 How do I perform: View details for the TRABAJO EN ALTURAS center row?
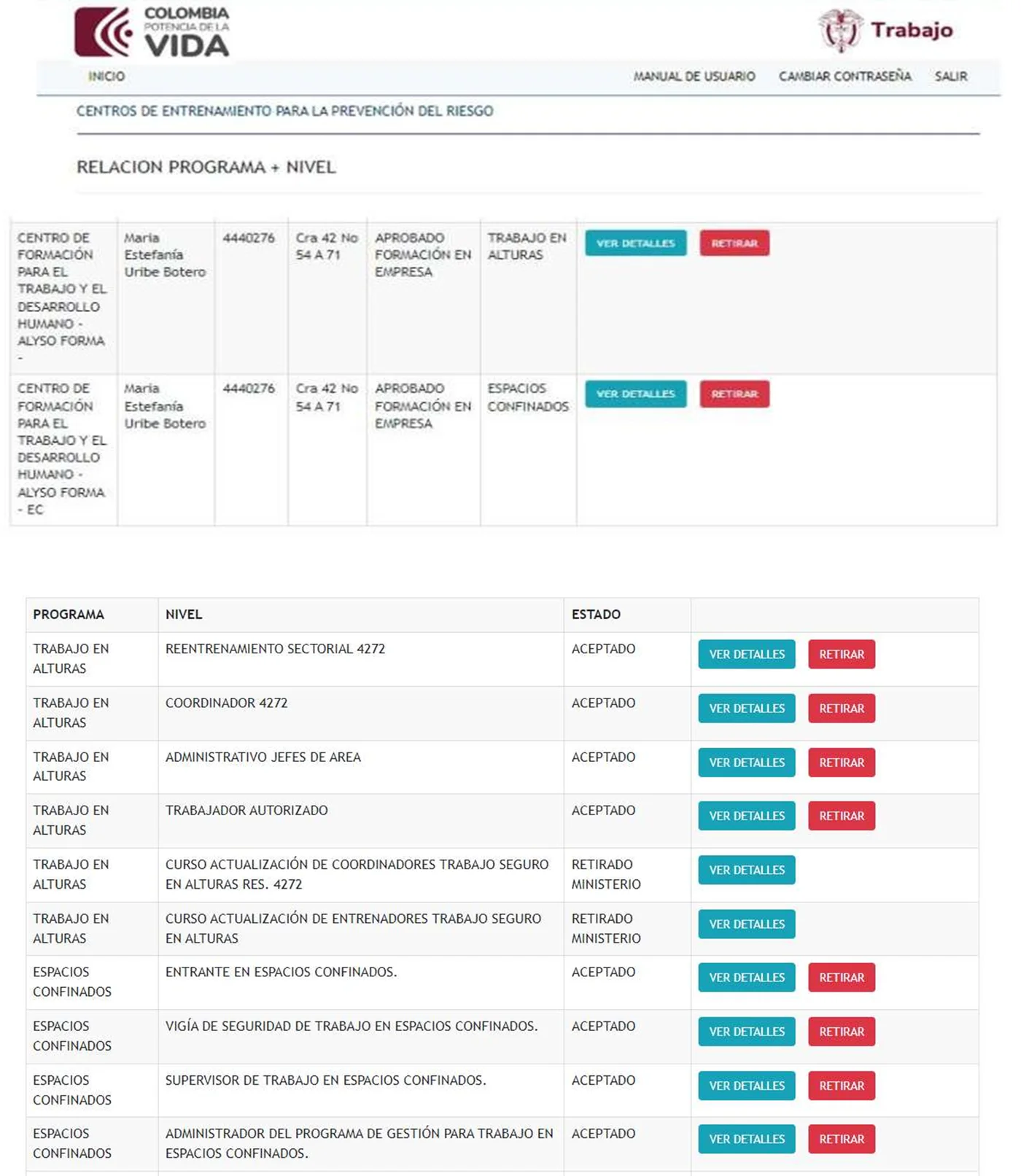tap(635, 243)
